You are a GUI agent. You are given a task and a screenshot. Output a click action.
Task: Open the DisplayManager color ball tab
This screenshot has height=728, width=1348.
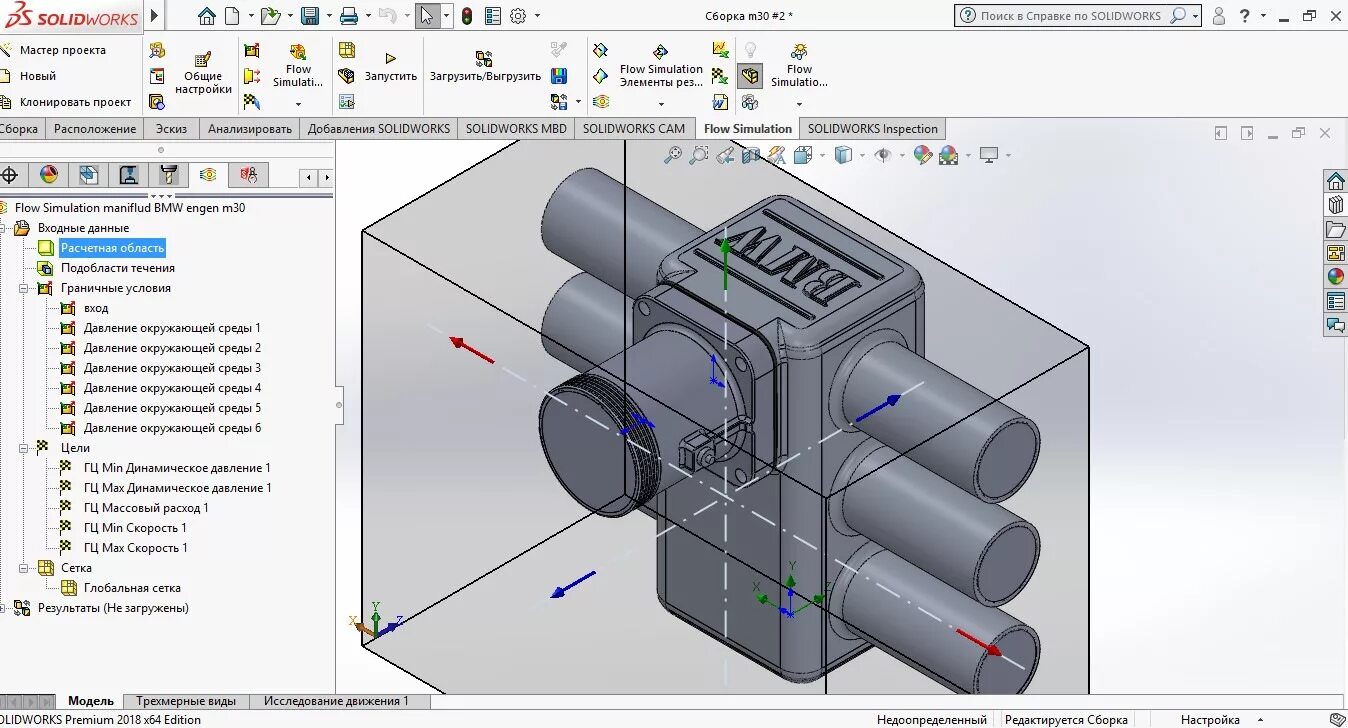pyautogui.click(x=48, y=175)
